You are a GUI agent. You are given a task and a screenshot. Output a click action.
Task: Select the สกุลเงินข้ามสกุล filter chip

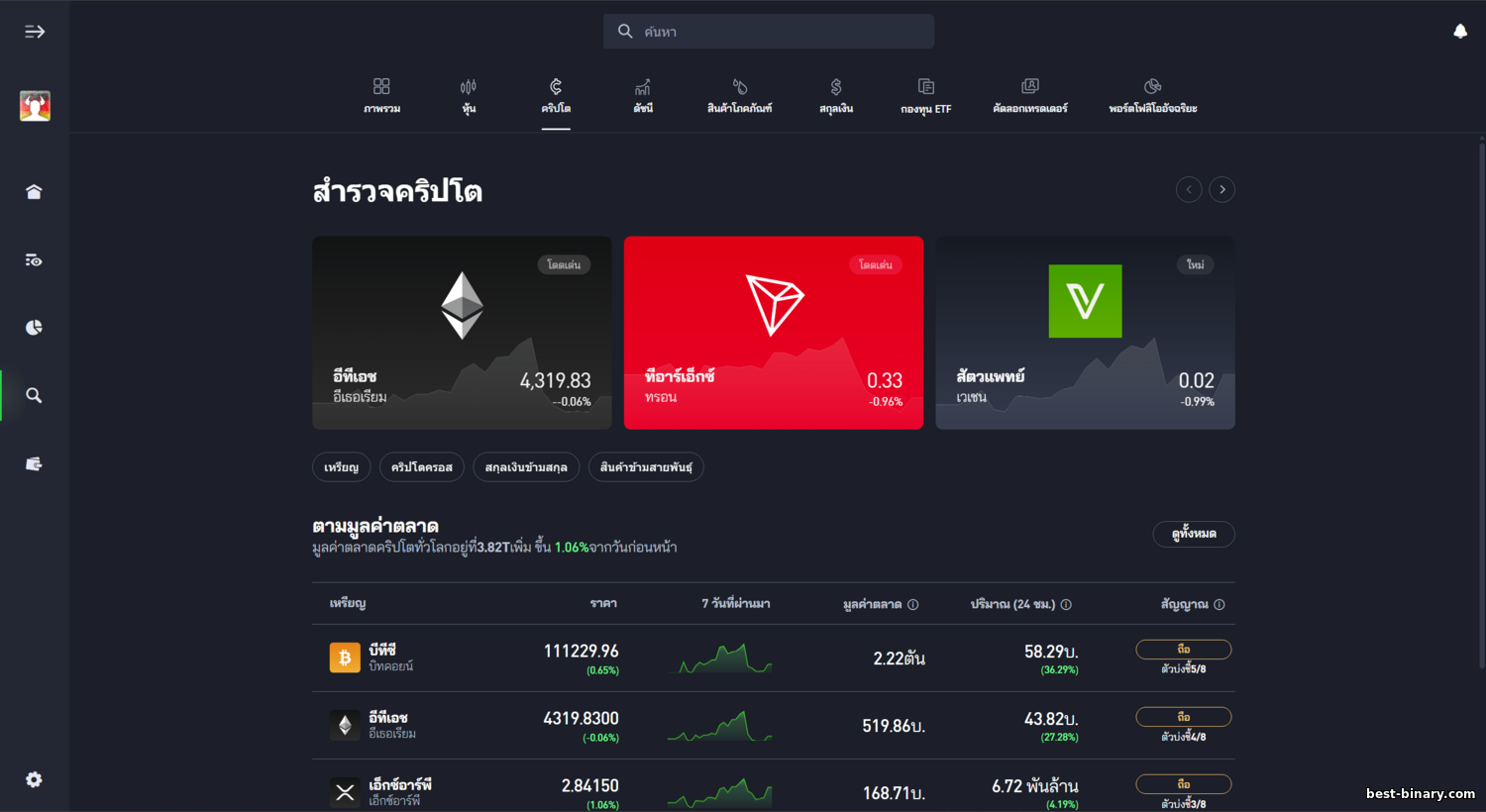coord(526,467)
